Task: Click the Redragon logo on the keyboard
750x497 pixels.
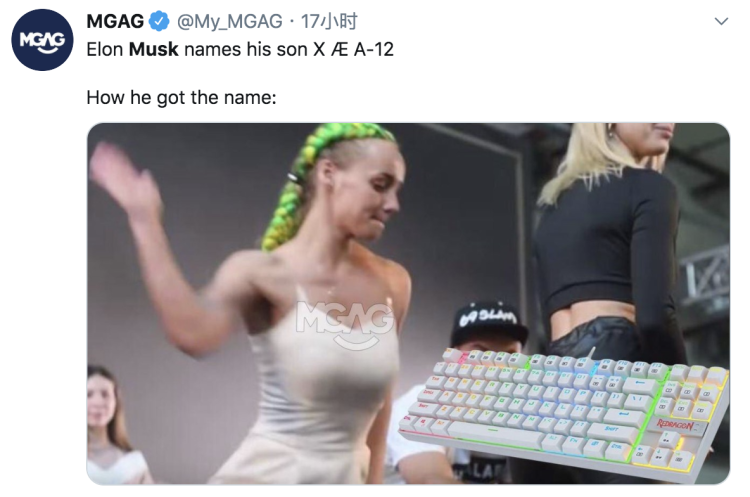Action: [x=675, y=424]
